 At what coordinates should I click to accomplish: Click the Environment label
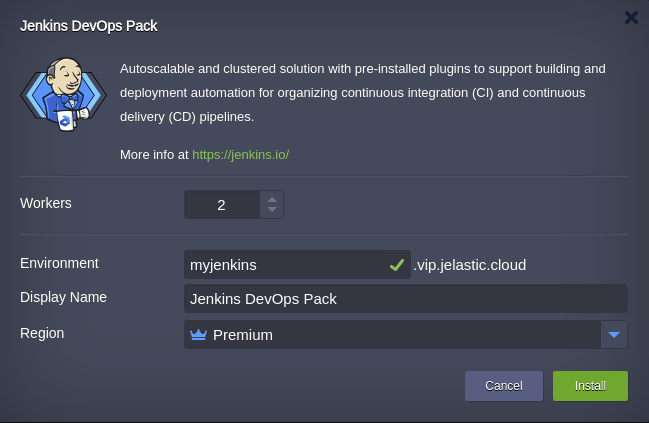[59, 263]
